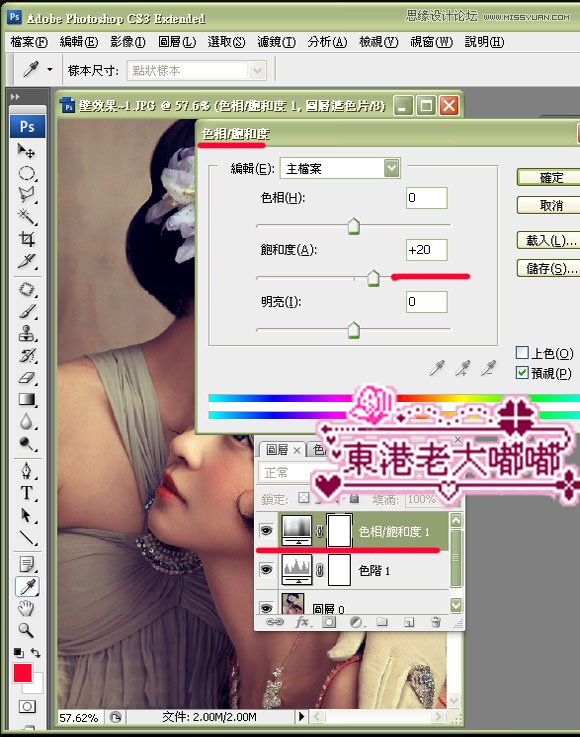This screenshot has width=580, height=737.
Task: Select the Eraser tool
Action: (26, 378)
